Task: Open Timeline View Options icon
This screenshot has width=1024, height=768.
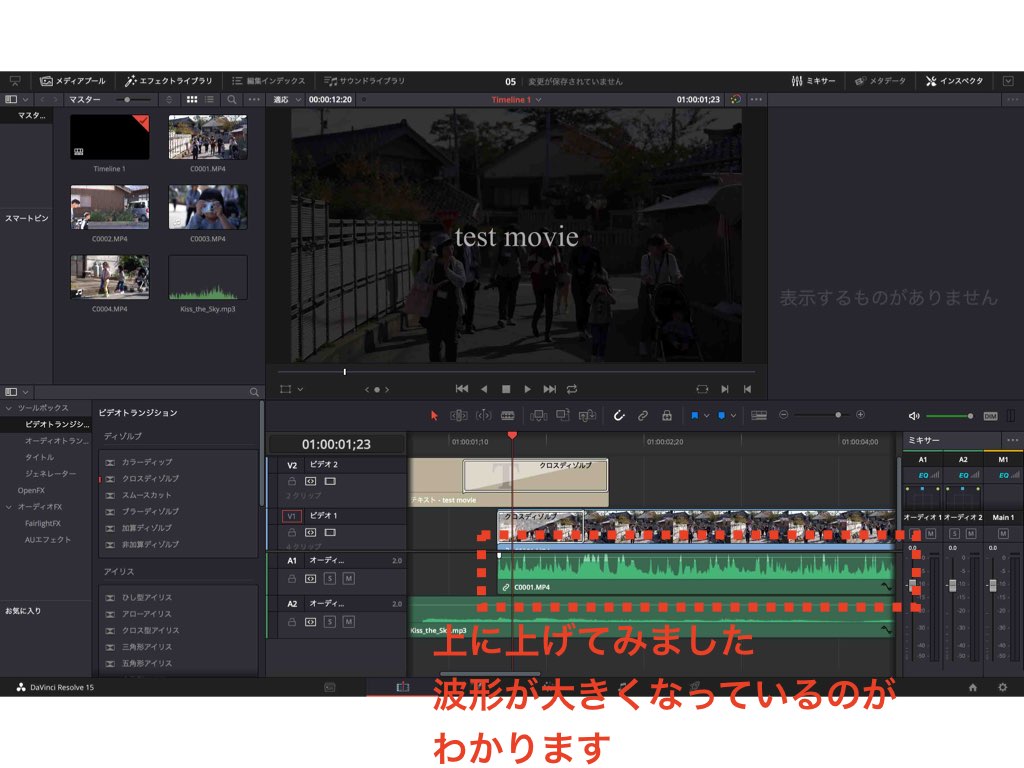Action: 759,415
